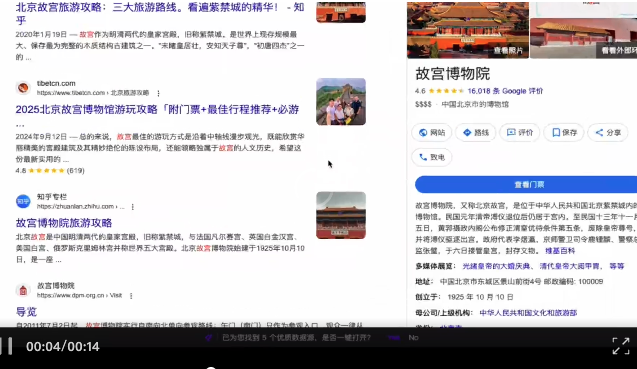Click Yes on the data source prompt
The width and height of the screenshot is (637, 369).
(x=393, y=337)
